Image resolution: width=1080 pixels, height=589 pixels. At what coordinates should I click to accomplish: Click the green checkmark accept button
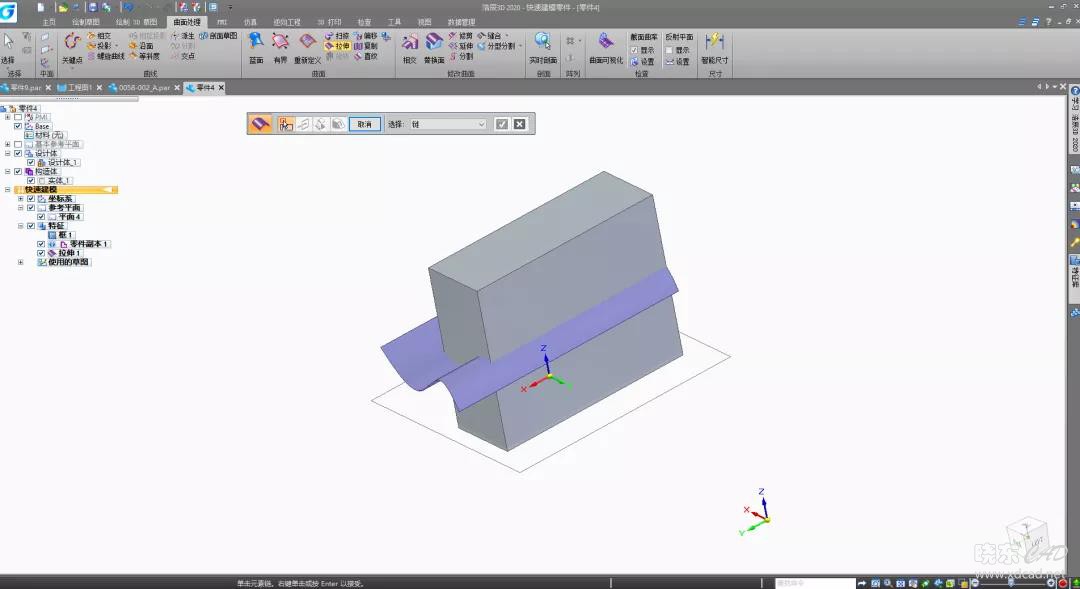pyautogui.click(x=502, y=124)
